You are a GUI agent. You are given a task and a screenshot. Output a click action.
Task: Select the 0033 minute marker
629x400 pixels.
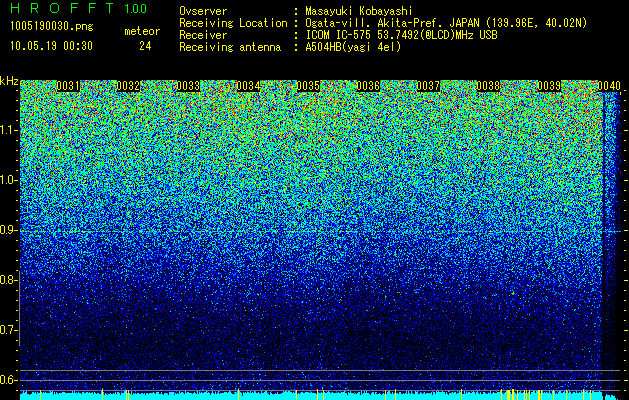[x=188, y=86]
